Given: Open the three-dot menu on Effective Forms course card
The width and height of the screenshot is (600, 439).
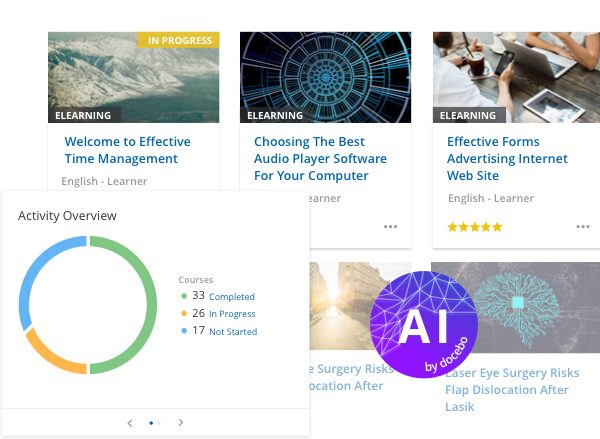Looking at the screenshot, I should (583, 227).
